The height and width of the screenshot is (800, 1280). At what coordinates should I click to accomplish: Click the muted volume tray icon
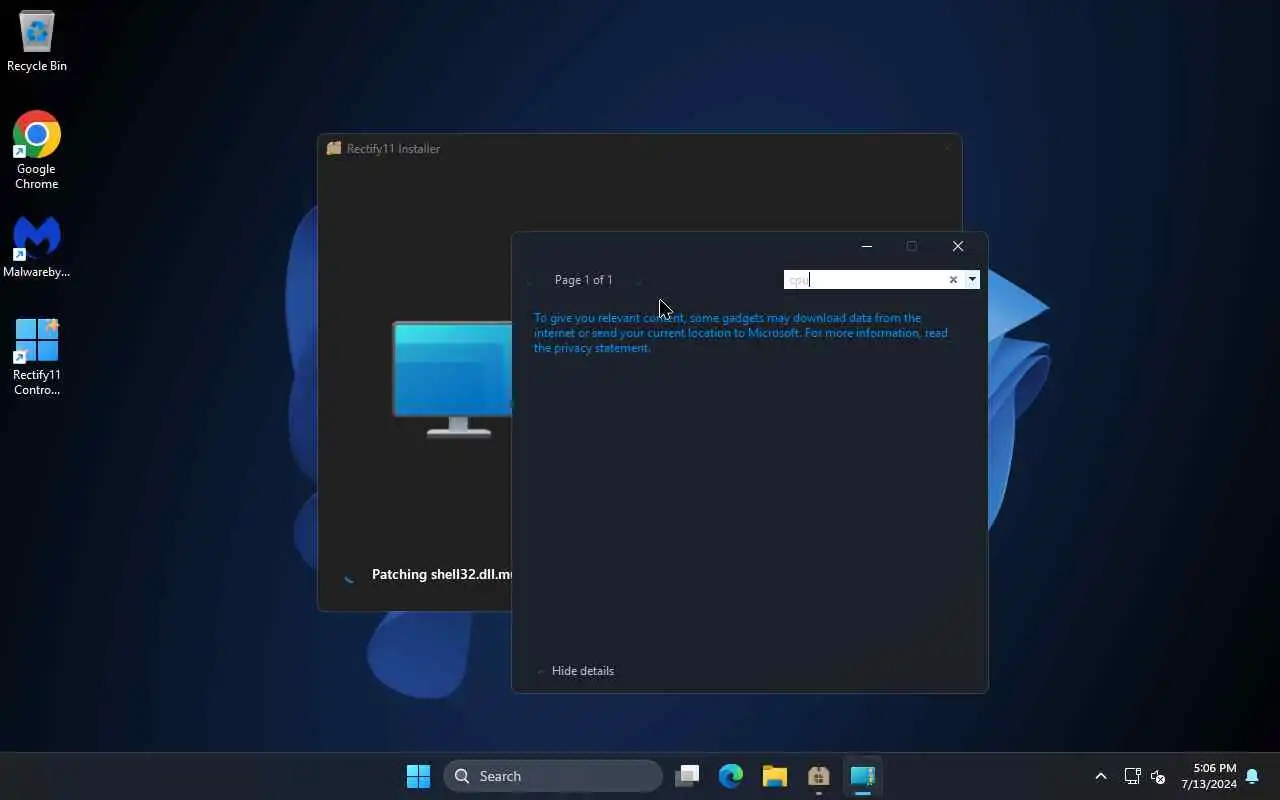coord(1158,776)
